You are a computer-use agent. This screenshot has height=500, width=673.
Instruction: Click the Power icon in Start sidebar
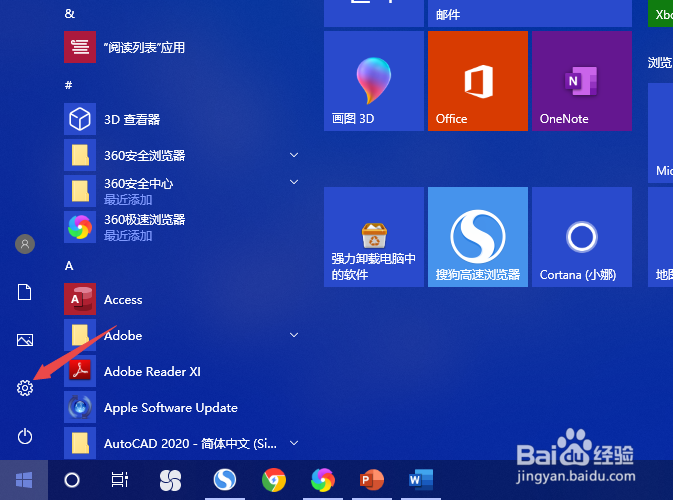[x=25, y=436]
